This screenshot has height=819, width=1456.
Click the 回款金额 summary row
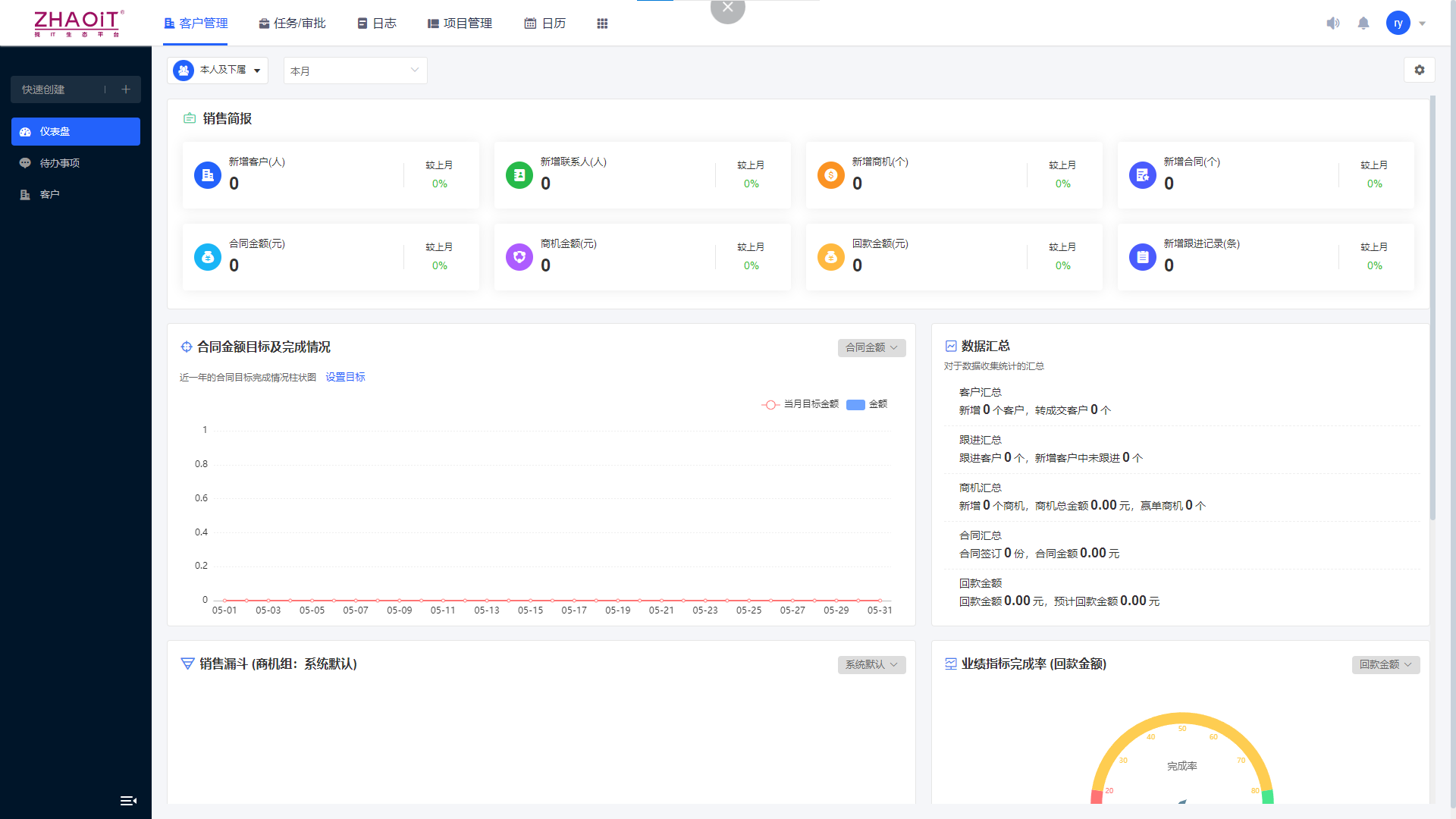pyautogui.click(x=1181, y=592)
